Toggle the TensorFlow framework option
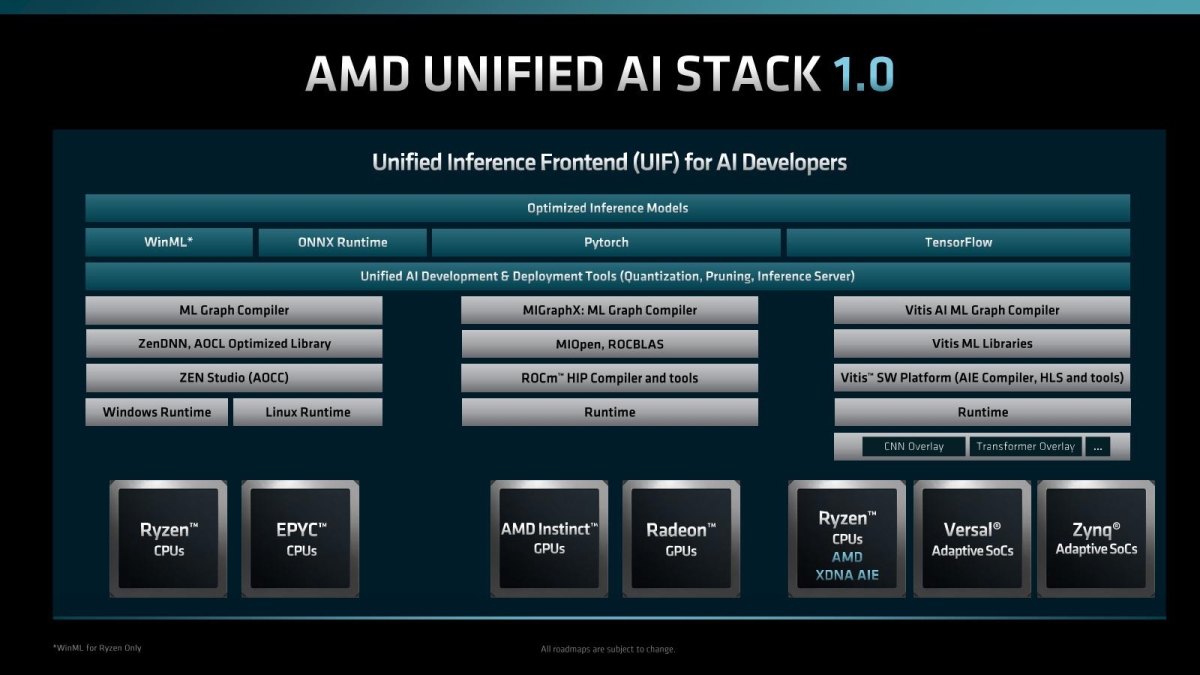Image resolution: width=1200 pixels, height=675 pixels. pyautogui.click(x=958, y=242)
